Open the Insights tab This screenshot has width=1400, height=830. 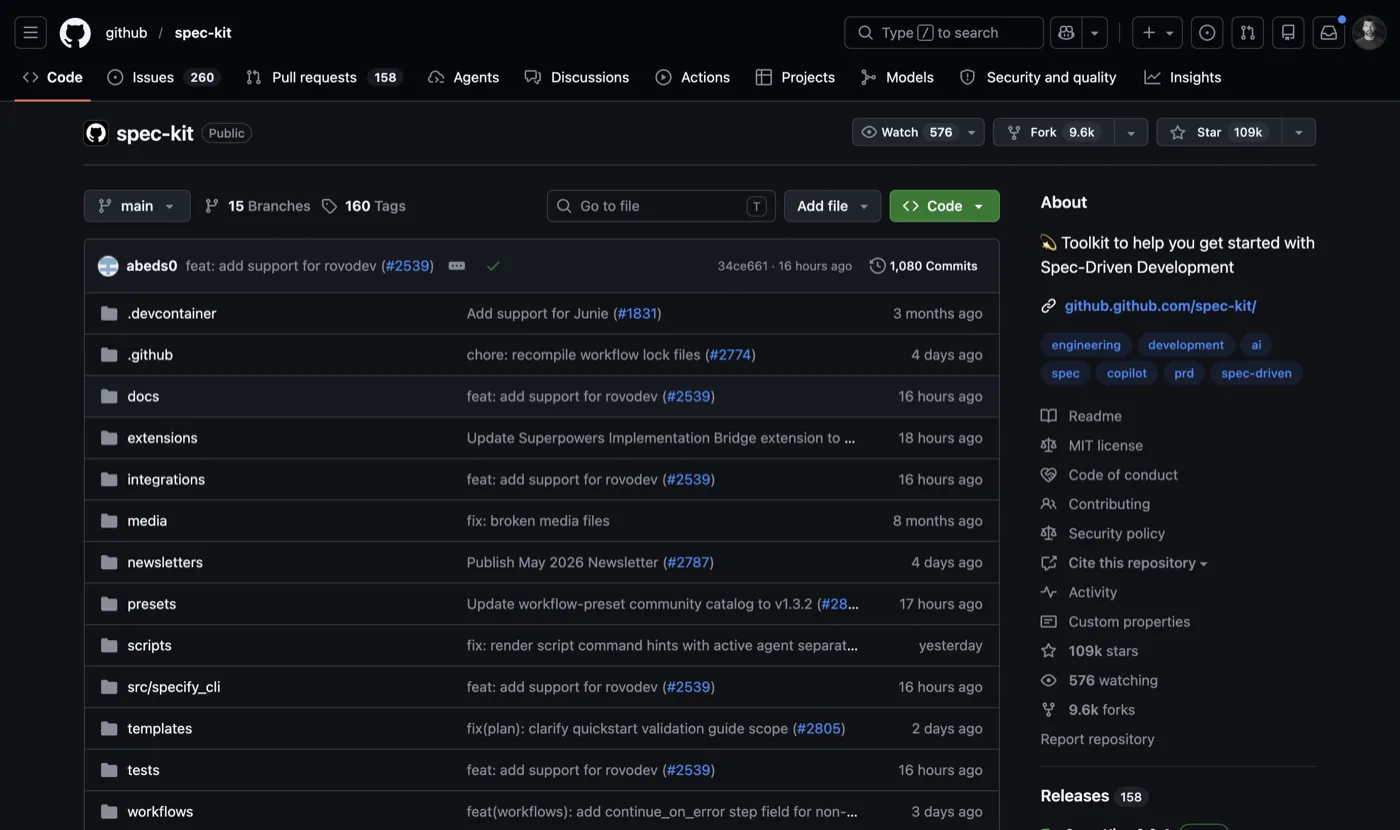[1183, 77]
